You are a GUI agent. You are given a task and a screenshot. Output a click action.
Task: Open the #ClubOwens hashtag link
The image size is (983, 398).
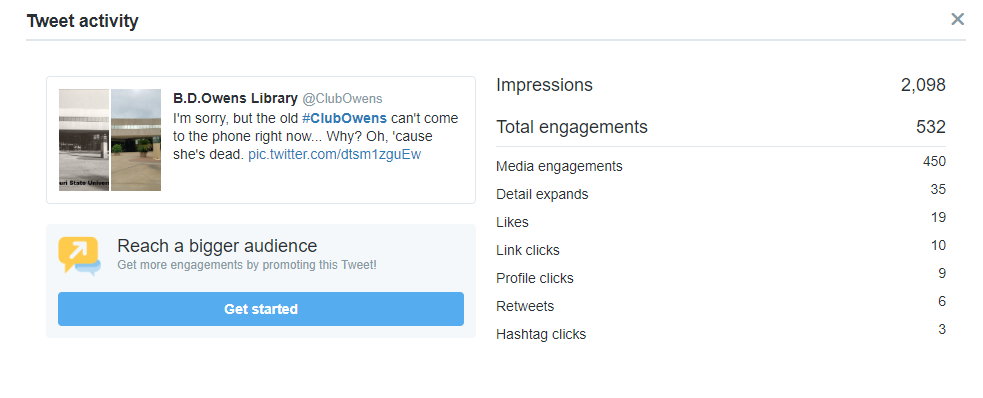pyautogui.click(x=344, y=118)
